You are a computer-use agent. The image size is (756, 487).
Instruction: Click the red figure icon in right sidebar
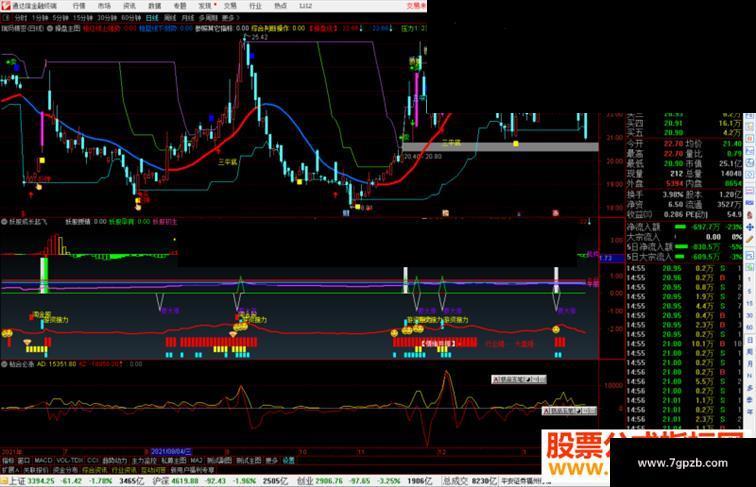pyautogui.click(x=750, y=215)
